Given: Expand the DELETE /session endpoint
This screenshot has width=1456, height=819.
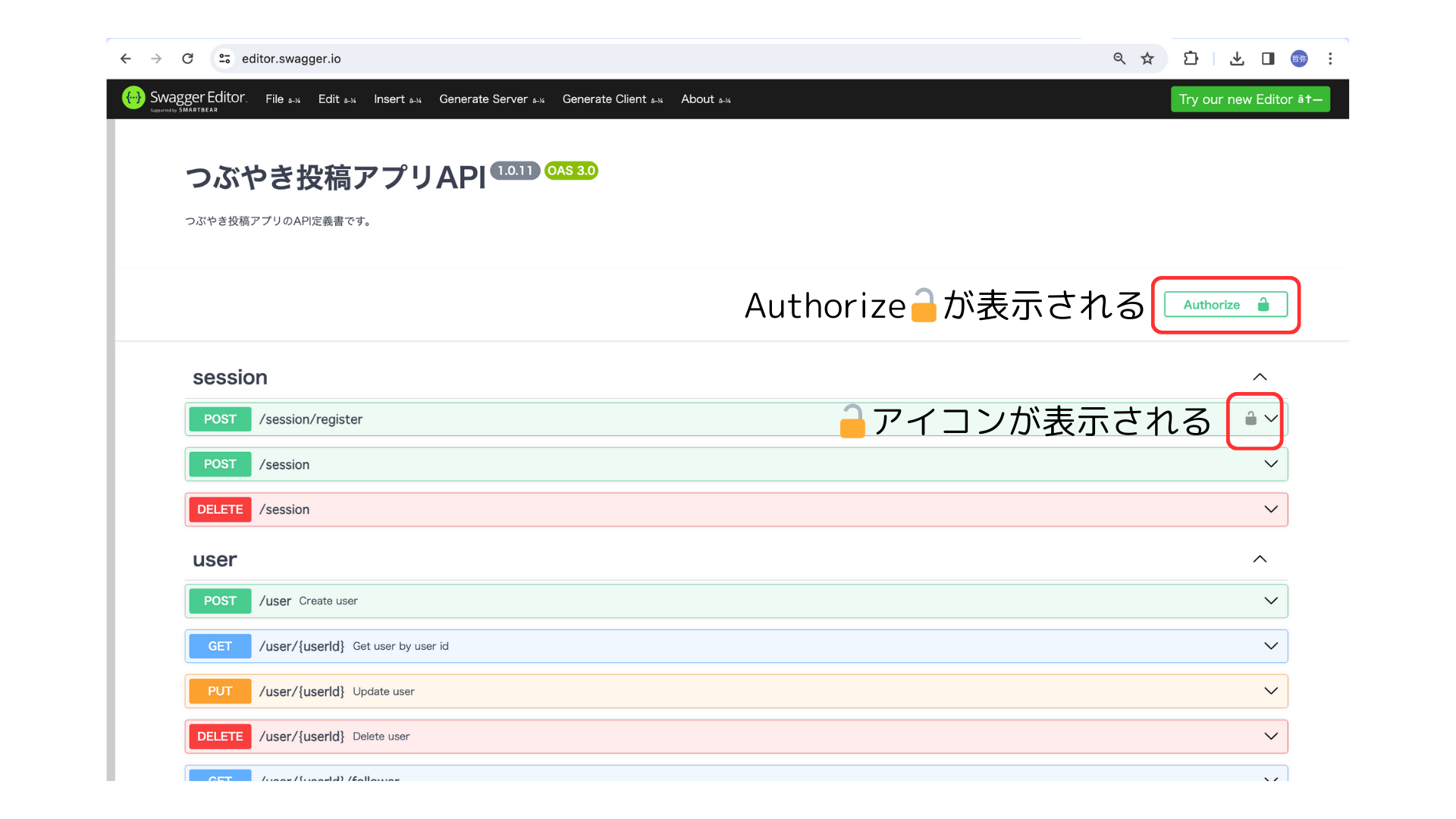Looking at the screenshot, I should coord(1270,509).
